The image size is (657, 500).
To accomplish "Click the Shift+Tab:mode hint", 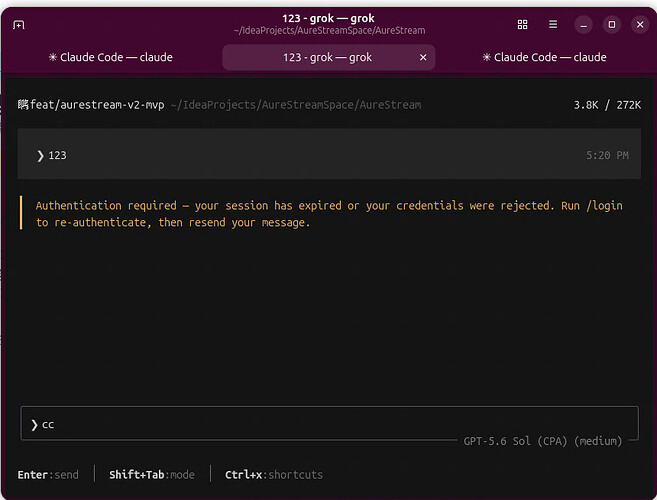I will point(152,474).
